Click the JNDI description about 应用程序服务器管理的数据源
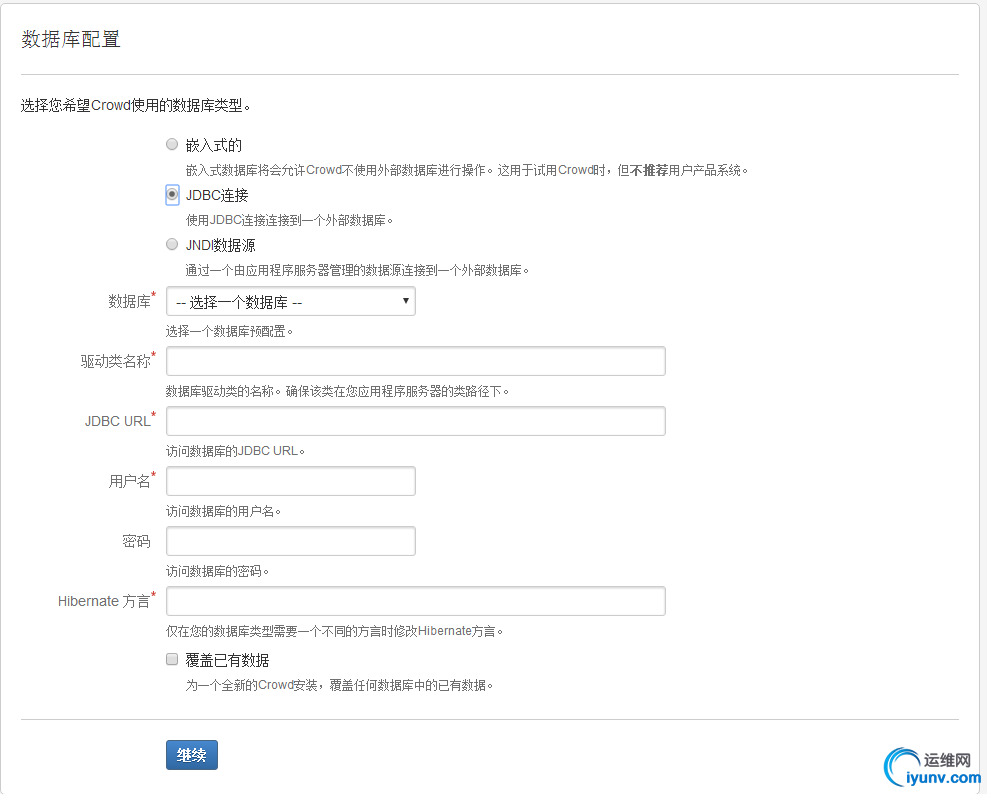Viewport: 987px width, 794px height. pyautogui.click(x=357, y=270)
